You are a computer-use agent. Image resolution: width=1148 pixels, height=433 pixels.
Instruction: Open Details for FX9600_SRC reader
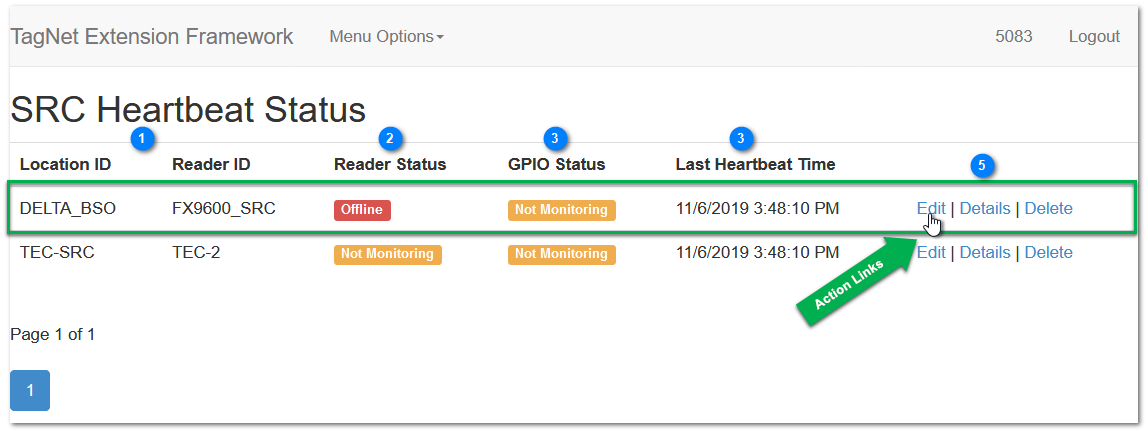click(x=985, y=209)
